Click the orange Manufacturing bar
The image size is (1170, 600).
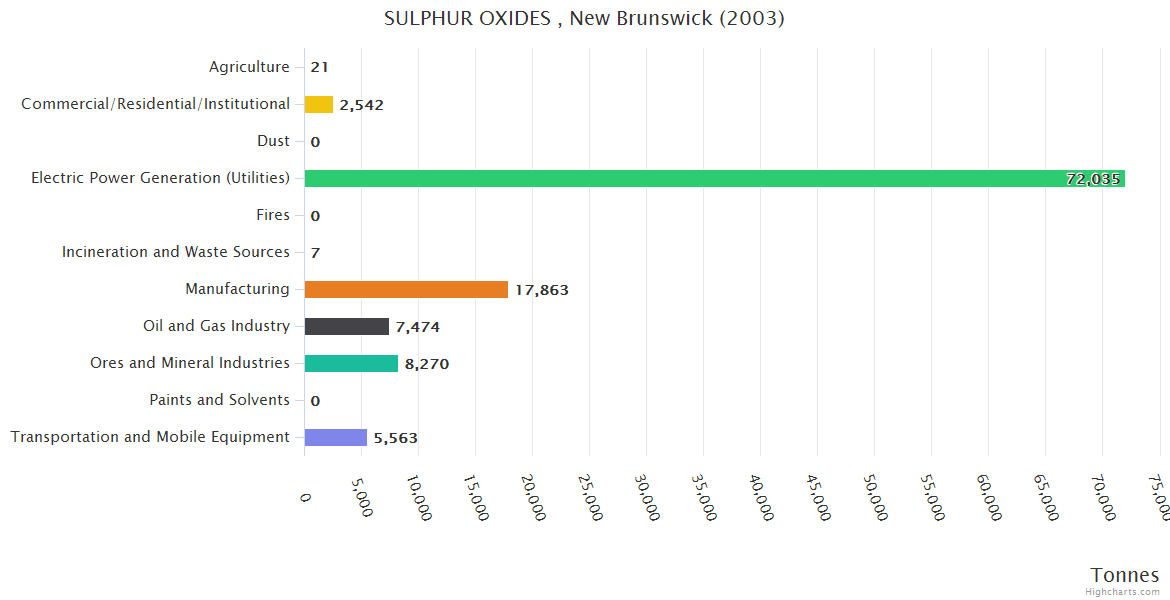406,289
